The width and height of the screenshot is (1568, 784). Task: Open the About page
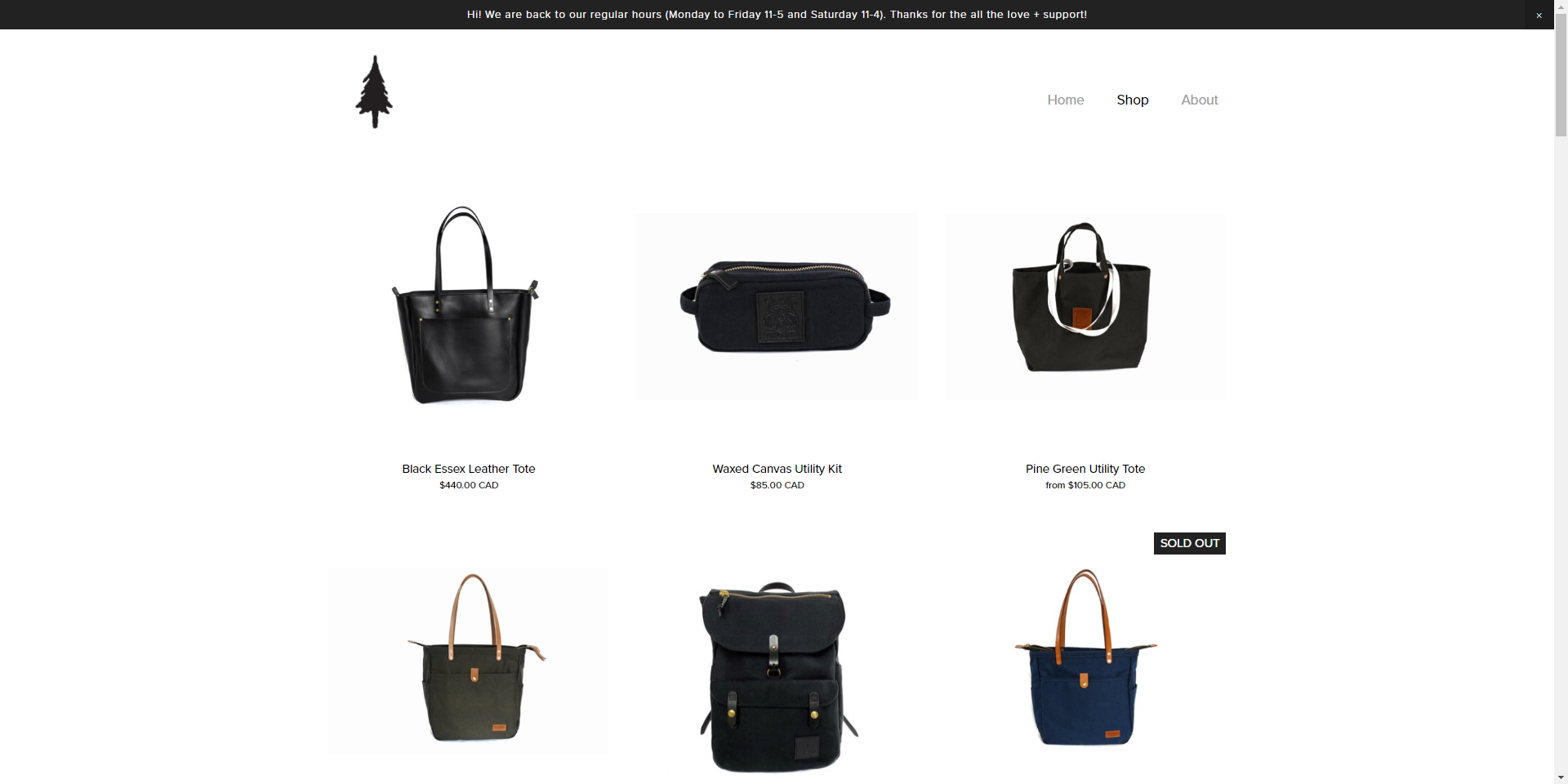(1199, 100)
